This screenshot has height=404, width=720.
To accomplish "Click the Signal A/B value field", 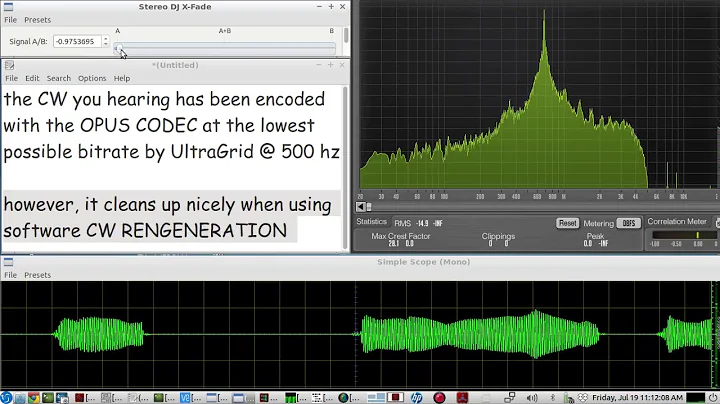I will (77, 41).
